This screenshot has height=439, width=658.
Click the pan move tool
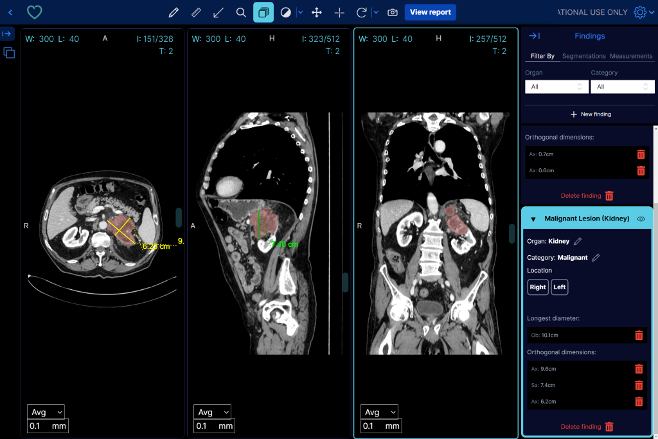pyautogui.click(x=317, y=12)
